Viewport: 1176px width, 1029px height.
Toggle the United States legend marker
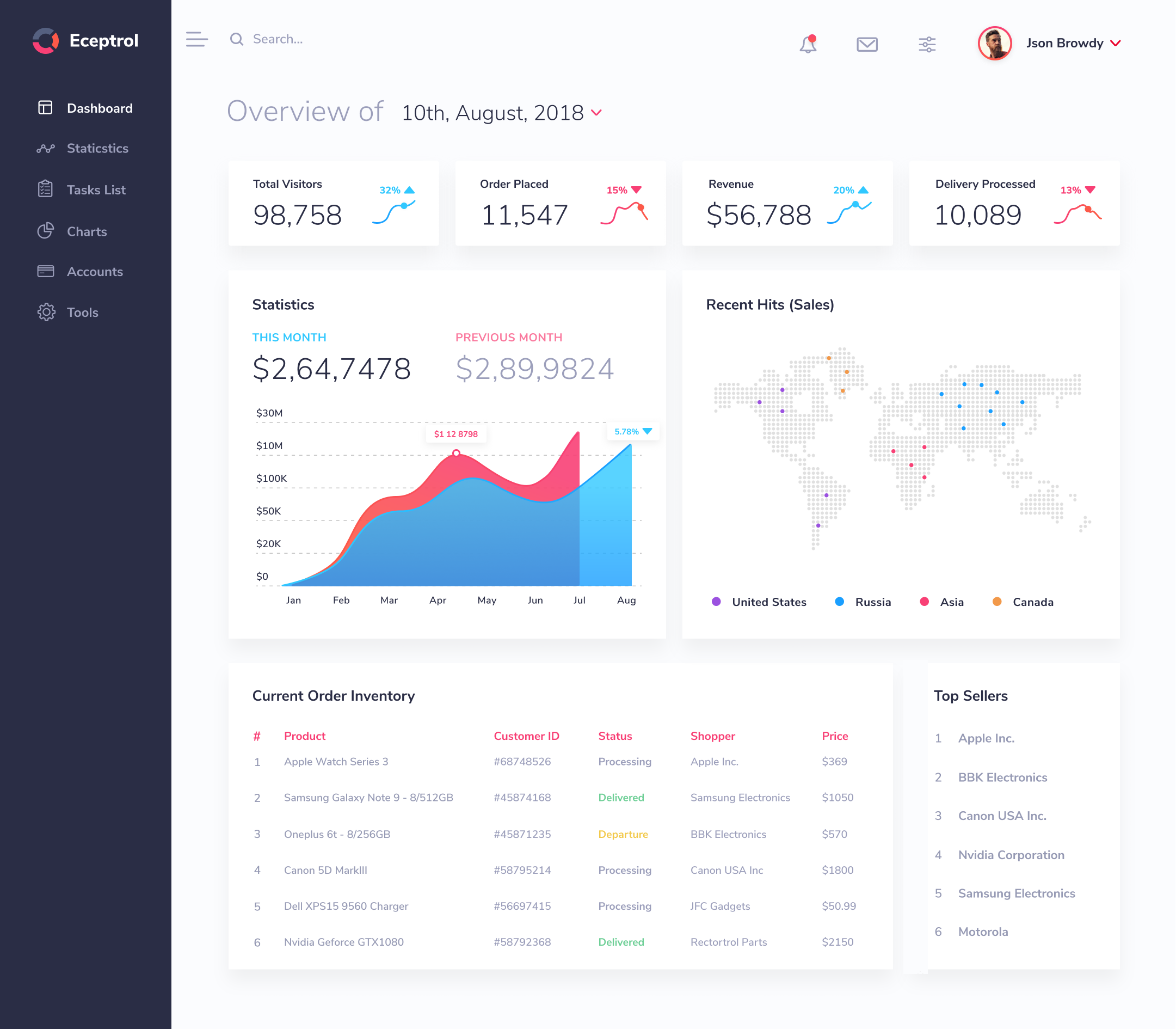click(715, 602)
